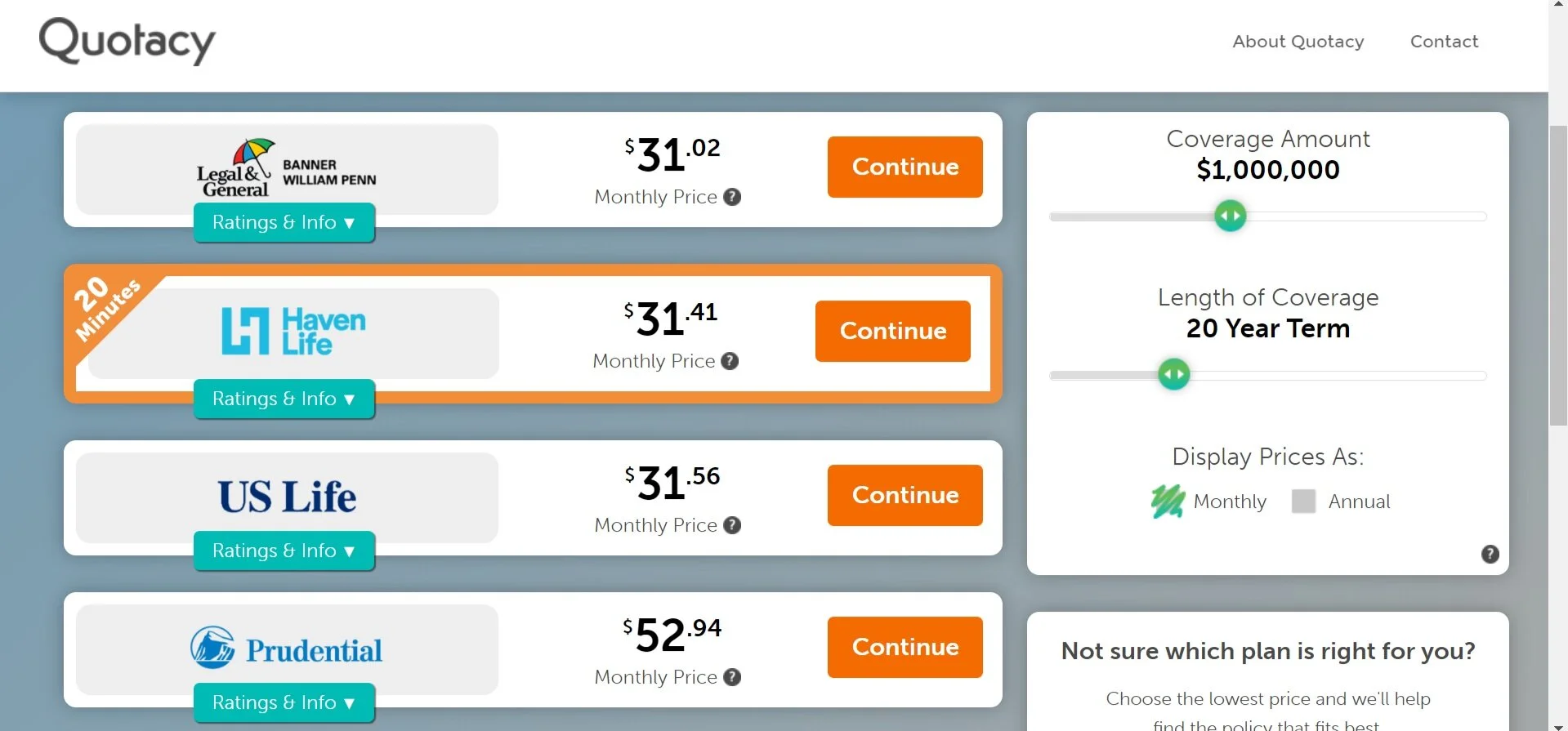Click the Coverage Amount slider handle

[x=1231, y=216]
